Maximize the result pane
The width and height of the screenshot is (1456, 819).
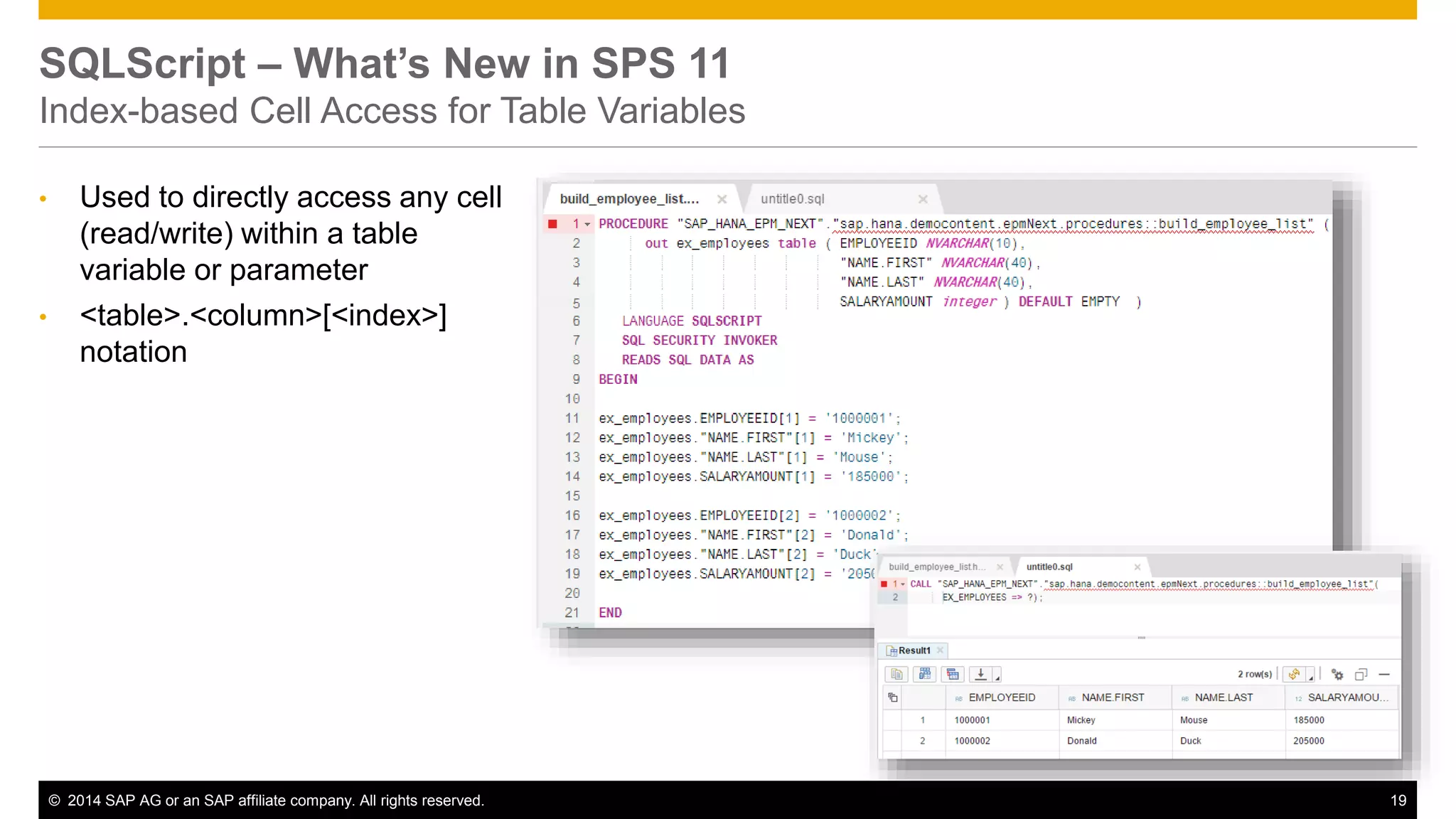tap(1361, 674)
